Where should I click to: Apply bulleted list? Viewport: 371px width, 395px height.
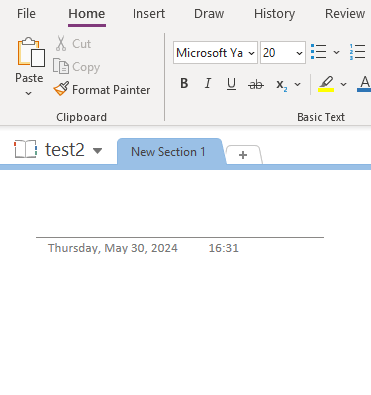pyautogui.click(x=318, y=52)
